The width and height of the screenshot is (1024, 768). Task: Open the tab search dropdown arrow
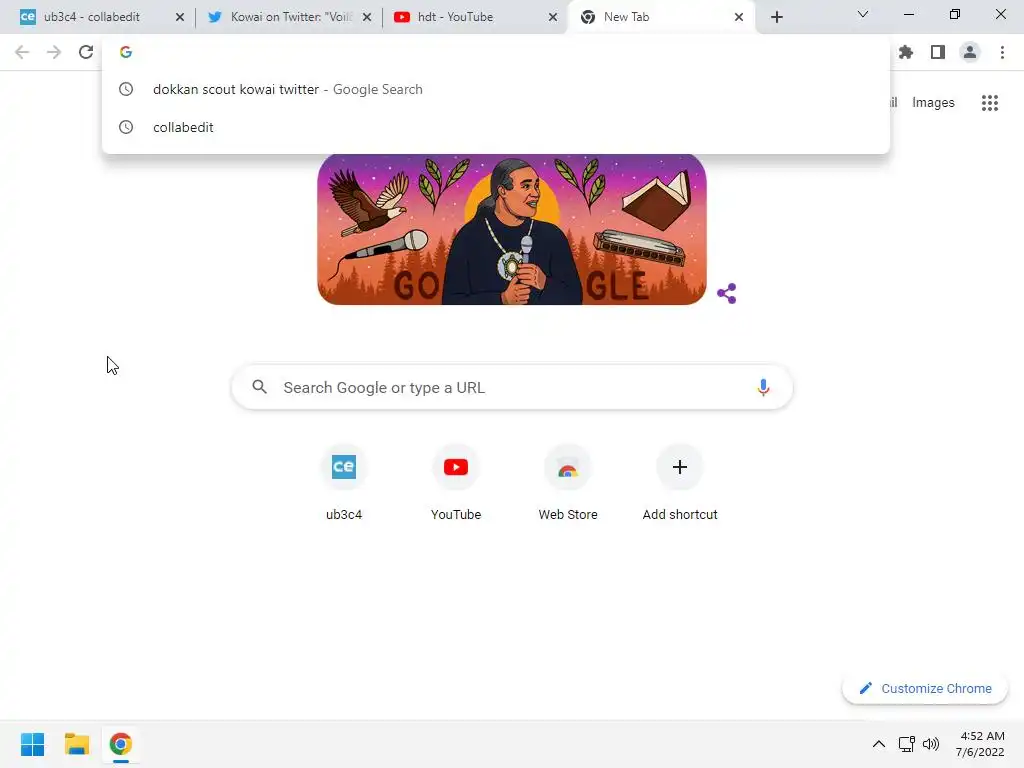tap(863, 14)
